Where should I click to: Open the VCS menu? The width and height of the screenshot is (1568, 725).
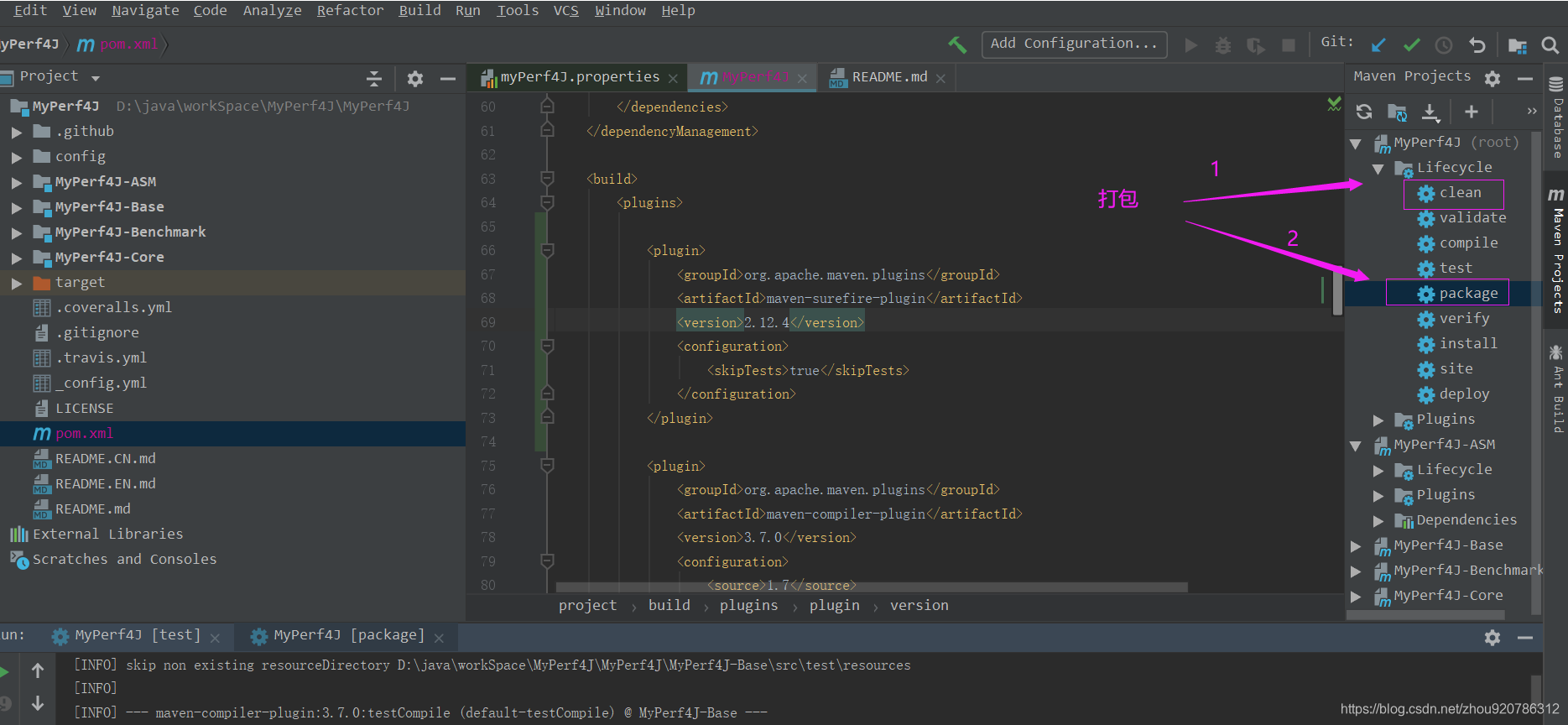(565, 11)
